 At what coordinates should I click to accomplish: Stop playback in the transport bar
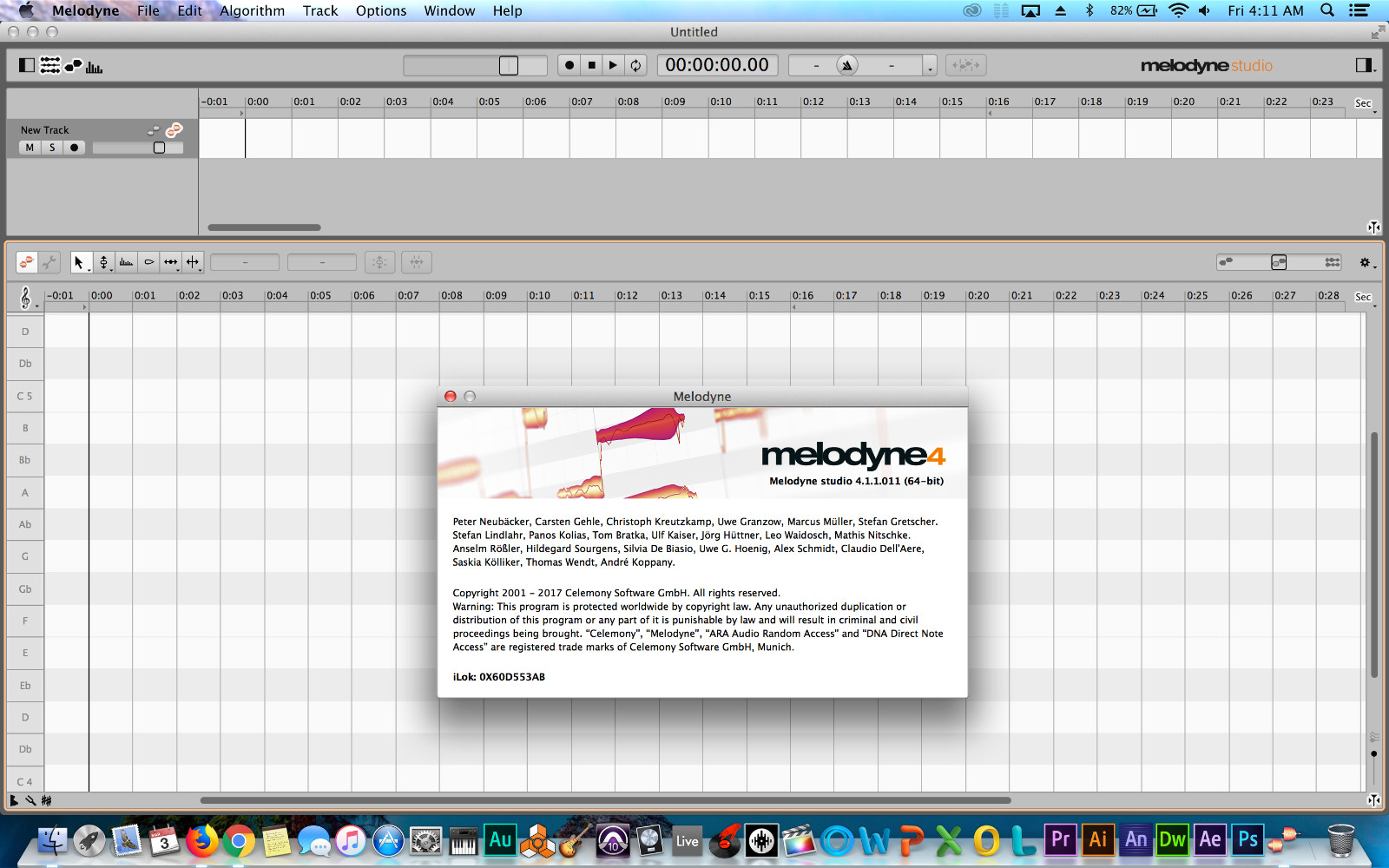tap(591, 65)
